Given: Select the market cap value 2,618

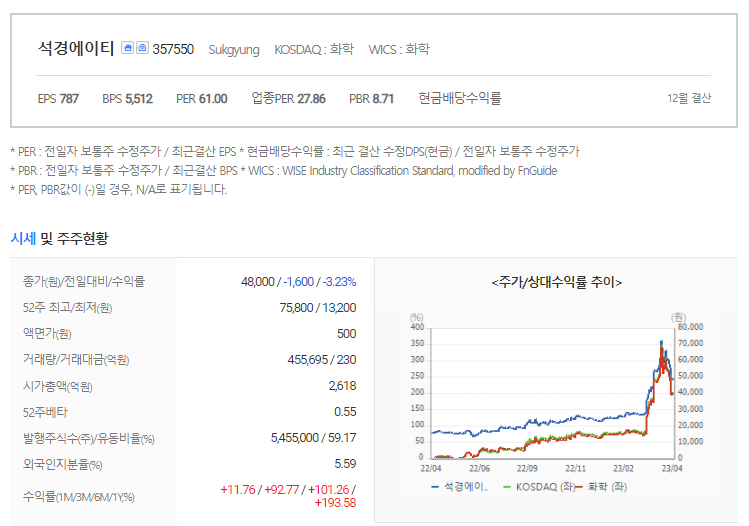Looking at the screenshot, I should 342,386.
